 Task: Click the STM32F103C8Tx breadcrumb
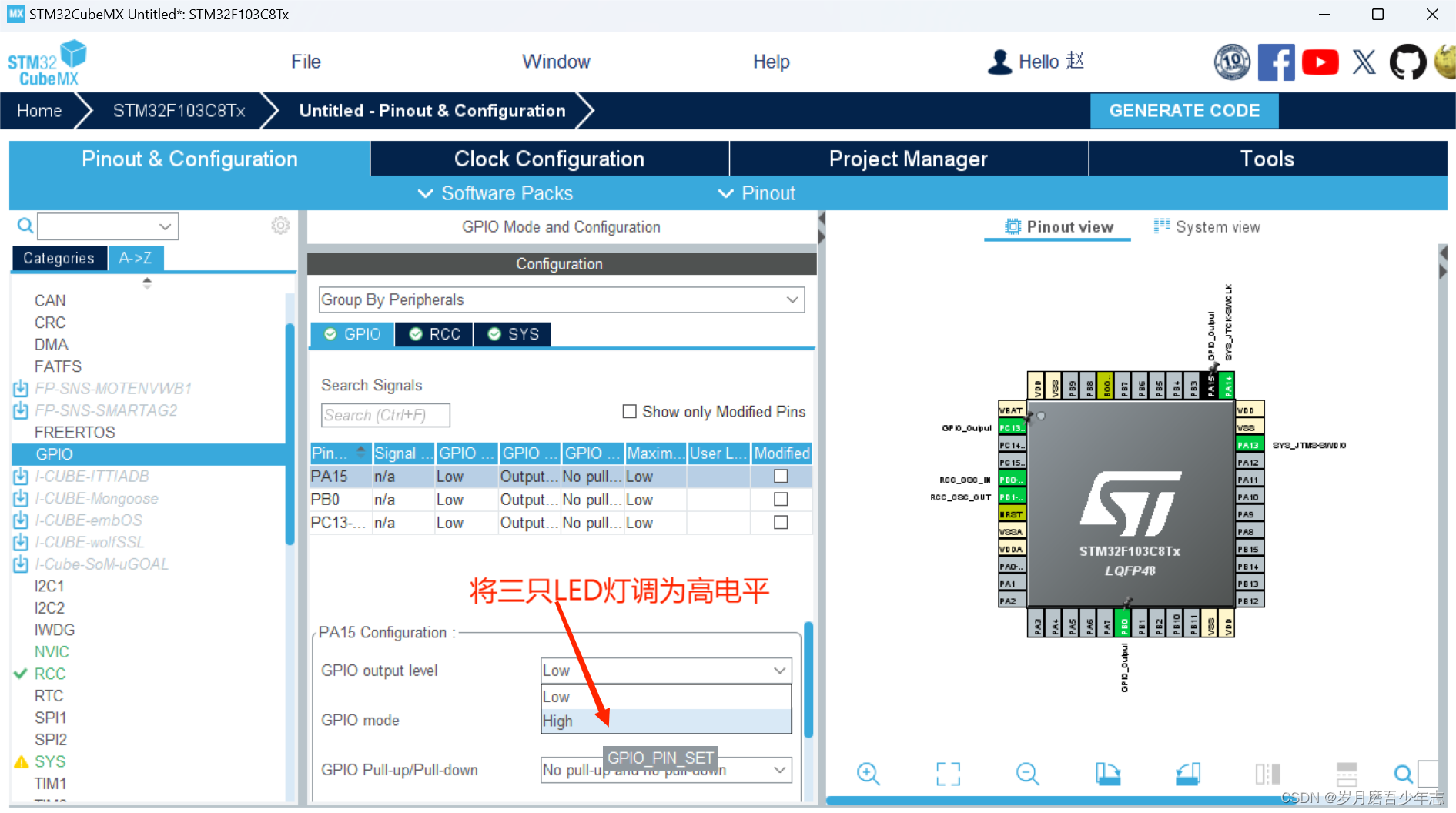click(179, 111)
